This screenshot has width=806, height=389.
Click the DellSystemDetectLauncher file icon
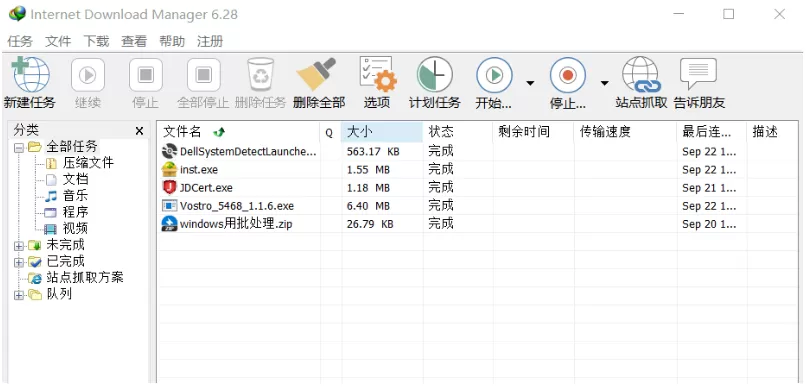[169, 151]
